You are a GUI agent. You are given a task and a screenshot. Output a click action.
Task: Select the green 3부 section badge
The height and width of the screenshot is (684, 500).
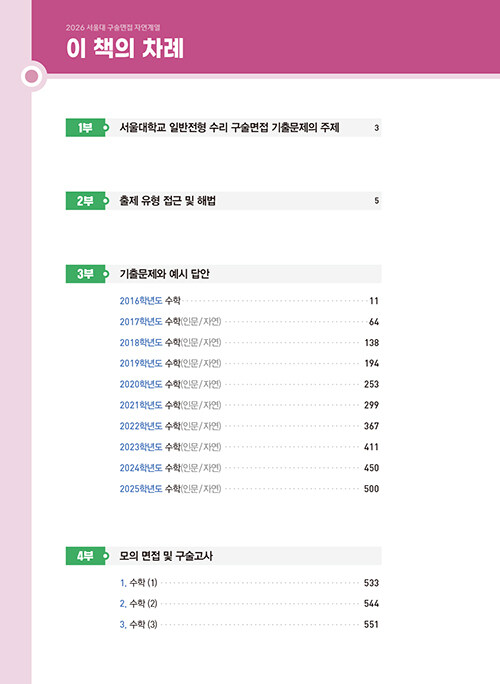tap(86, 274)
